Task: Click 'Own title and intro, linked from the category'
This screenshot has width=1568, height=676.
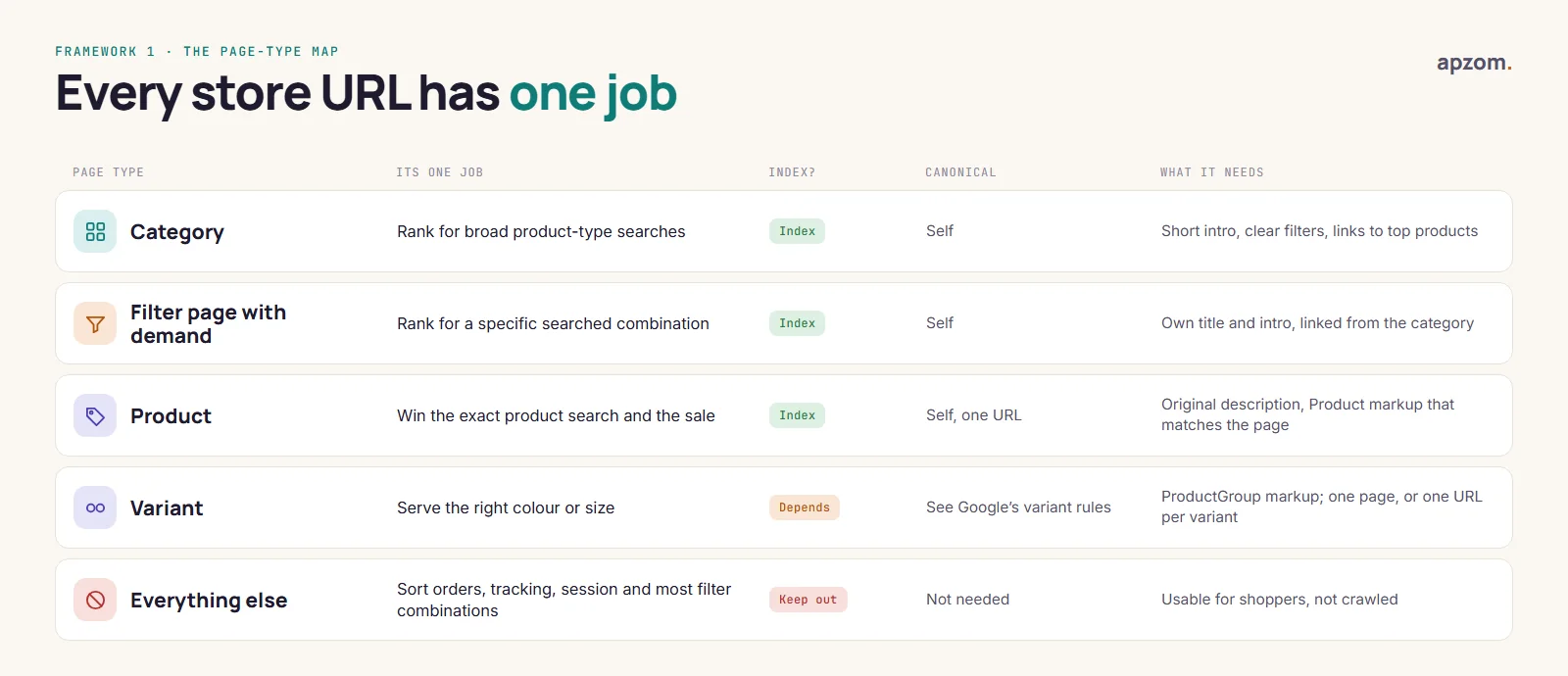Action: click(x=1317, y=323)
